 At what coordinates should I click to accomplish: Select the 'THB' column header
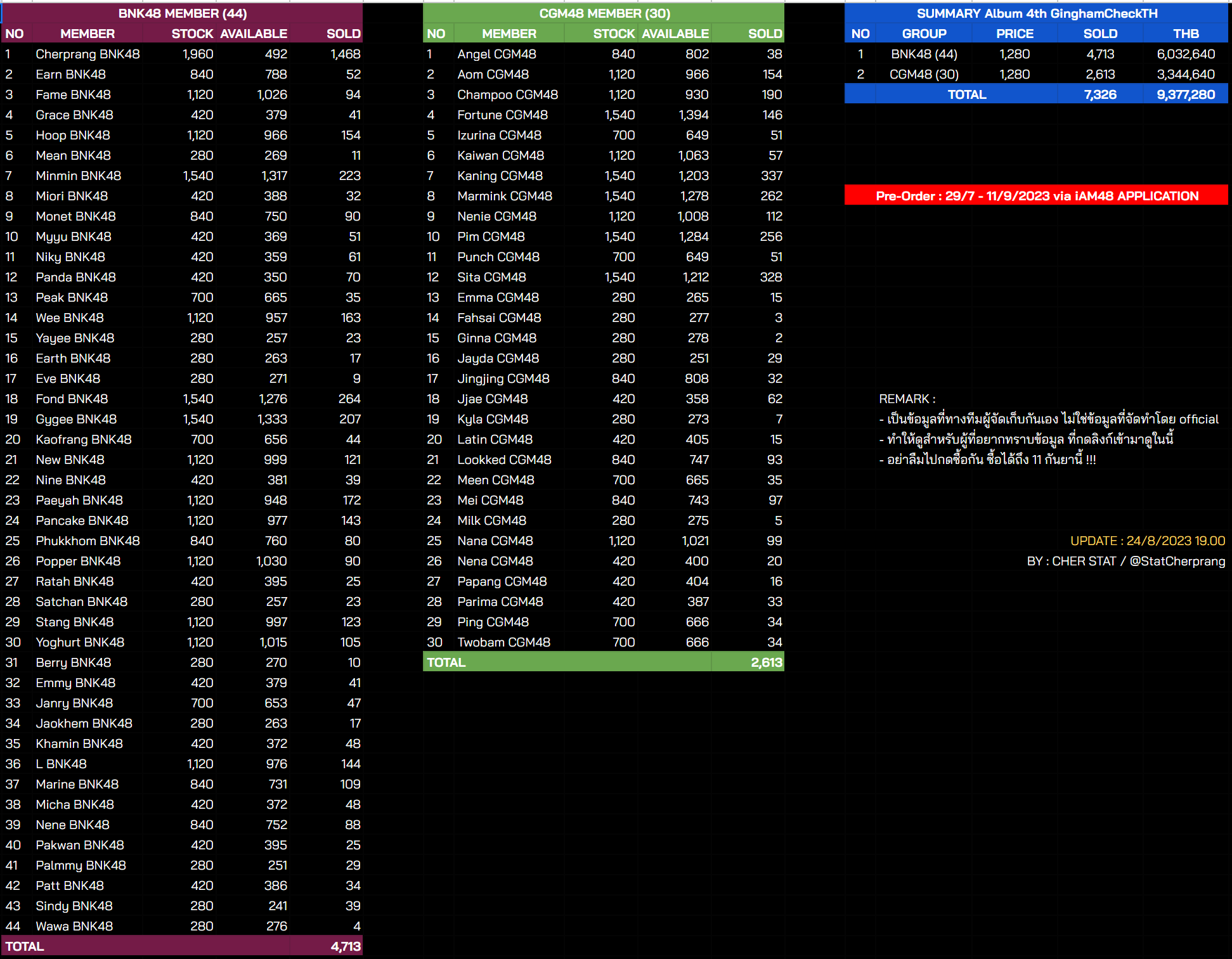(x=1186, y=34)
